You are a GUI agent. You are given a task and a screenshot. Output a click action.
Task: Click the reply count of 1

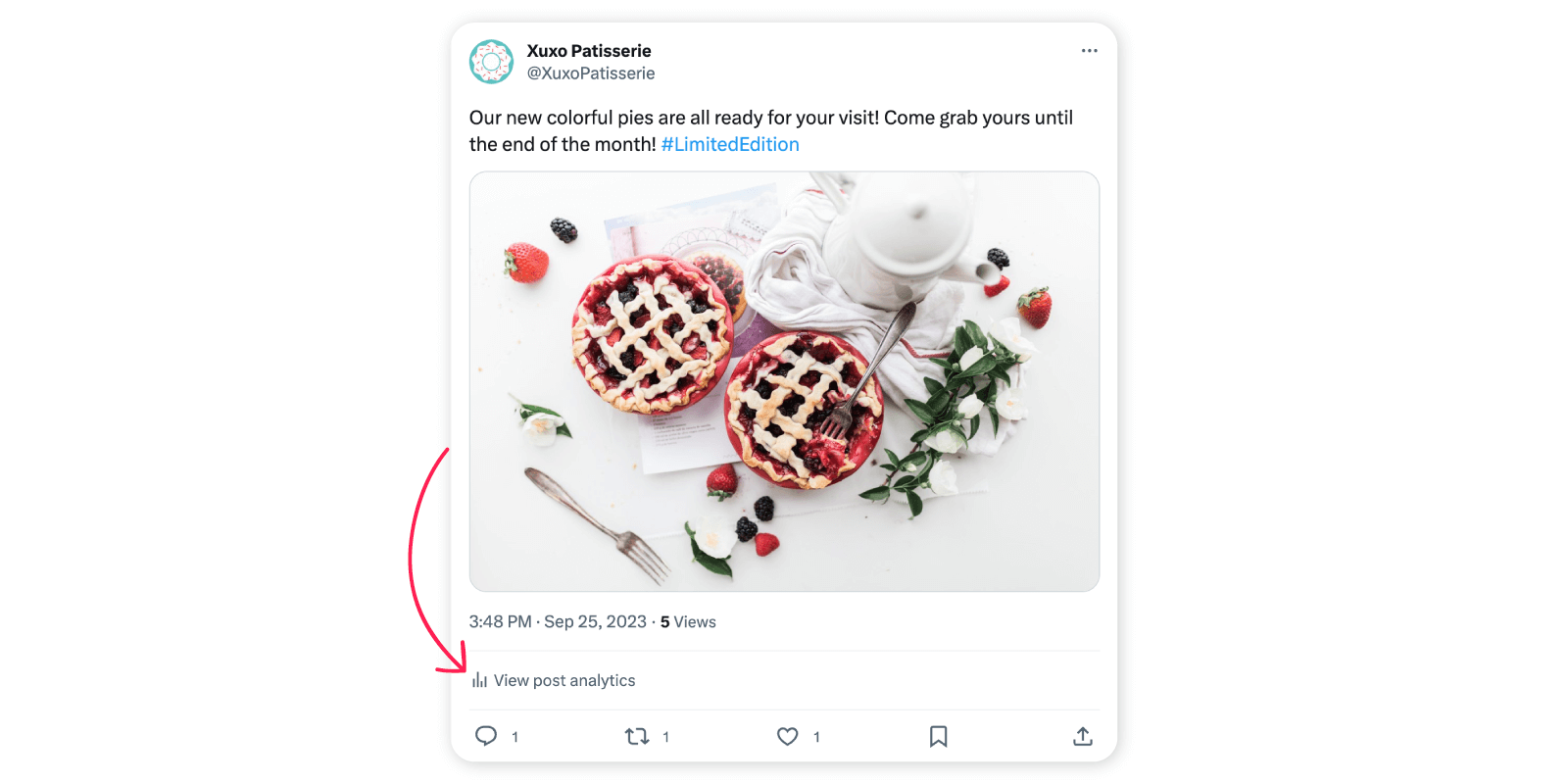pyautogui.click(x=515, y=736)
